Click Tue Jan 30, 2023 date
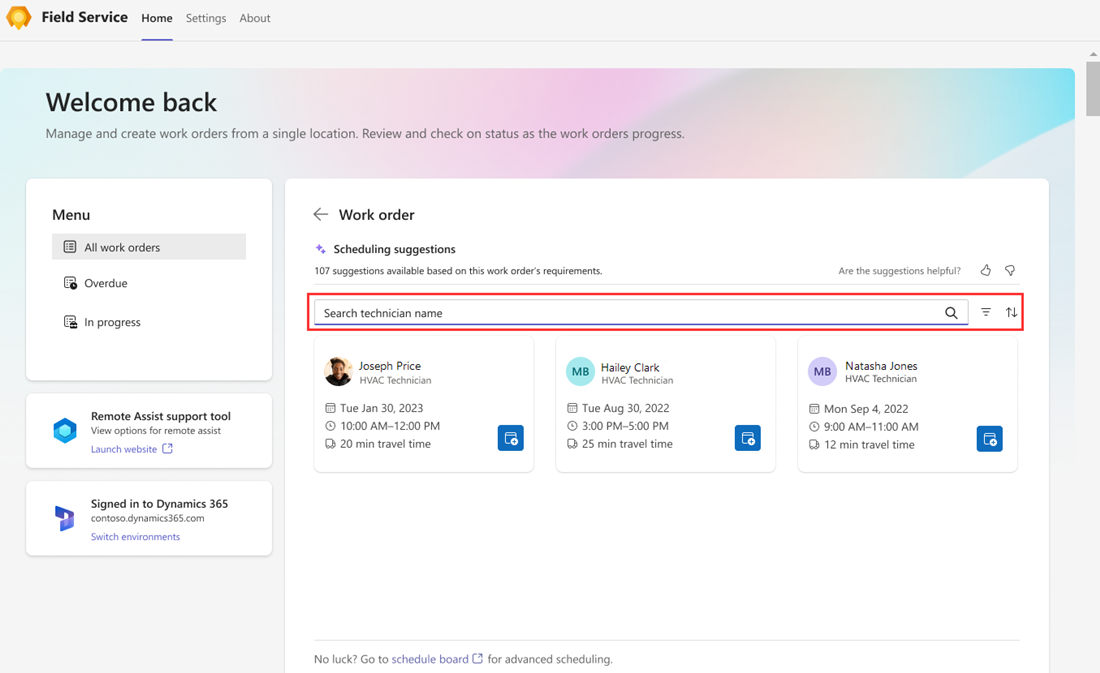 [382, 408]
